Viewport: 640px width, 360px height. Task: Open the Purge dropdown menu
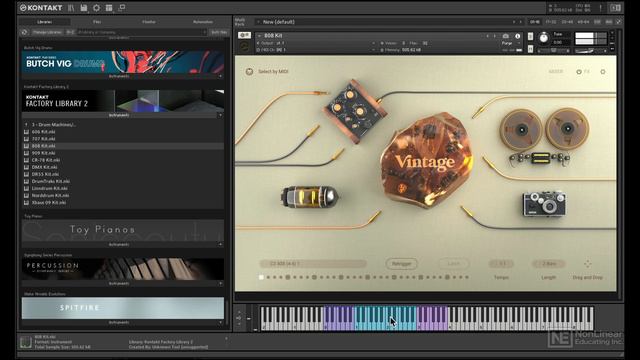[x=510, y=43]
